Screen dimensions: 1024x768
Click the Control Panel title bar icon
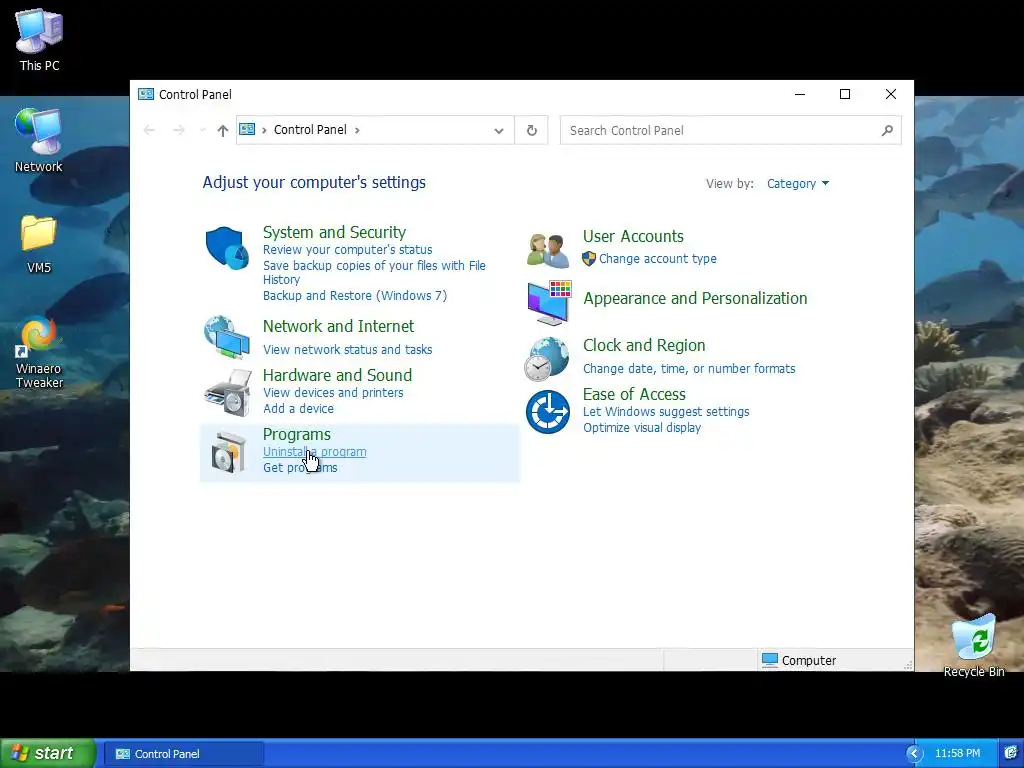point(146,94)
